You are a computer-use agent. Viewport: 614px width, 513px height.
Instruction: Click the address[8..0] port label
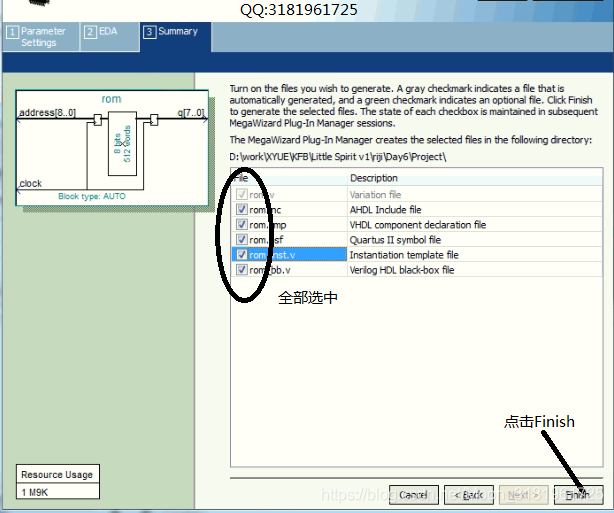[47, 113]
